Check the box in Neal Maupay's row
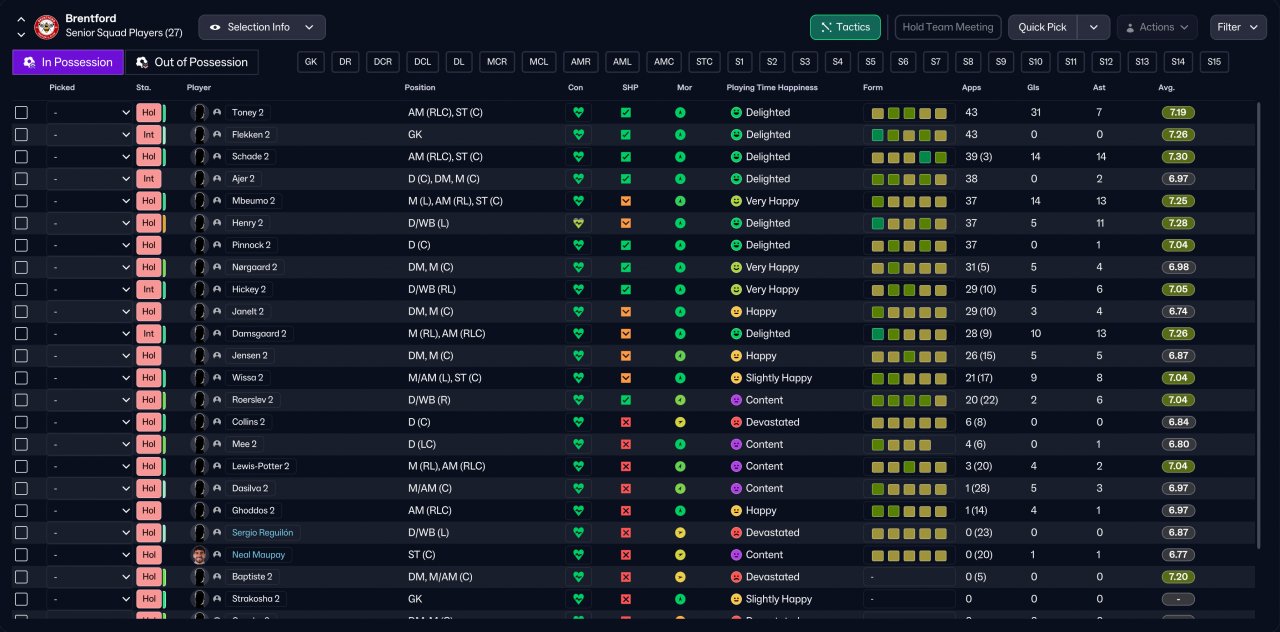The height and width of the screenshot is (632, 1280). point(21,555)
